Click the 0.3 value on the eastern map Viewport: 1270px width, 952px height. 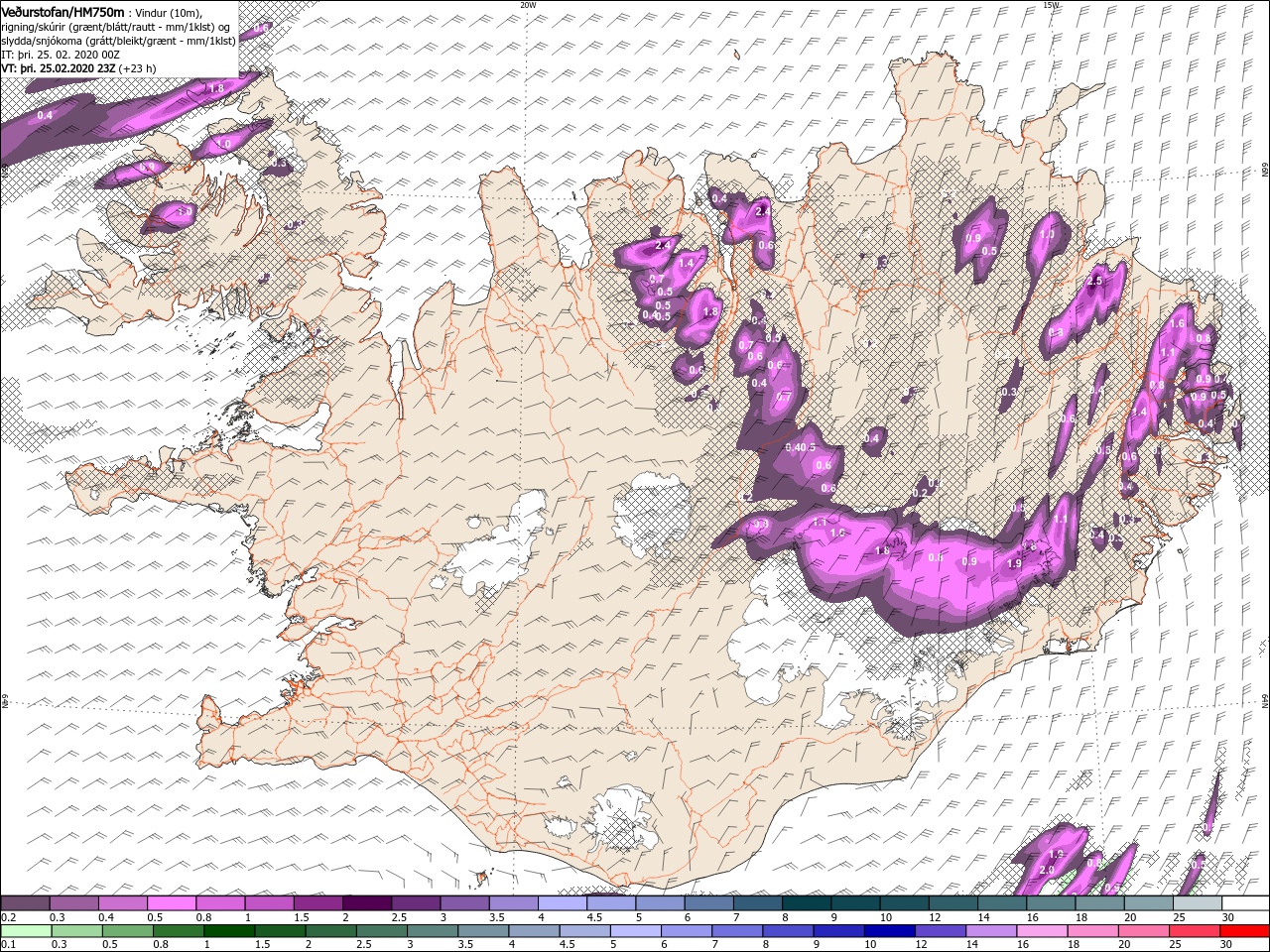1009,392
